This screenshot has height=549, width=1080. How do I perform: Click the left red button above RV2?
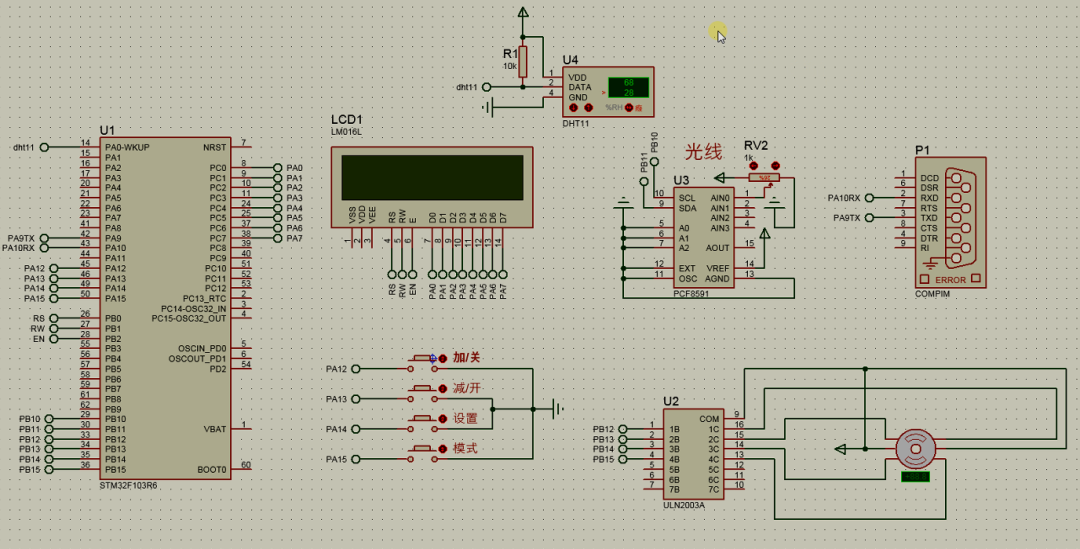click(754, 165)
